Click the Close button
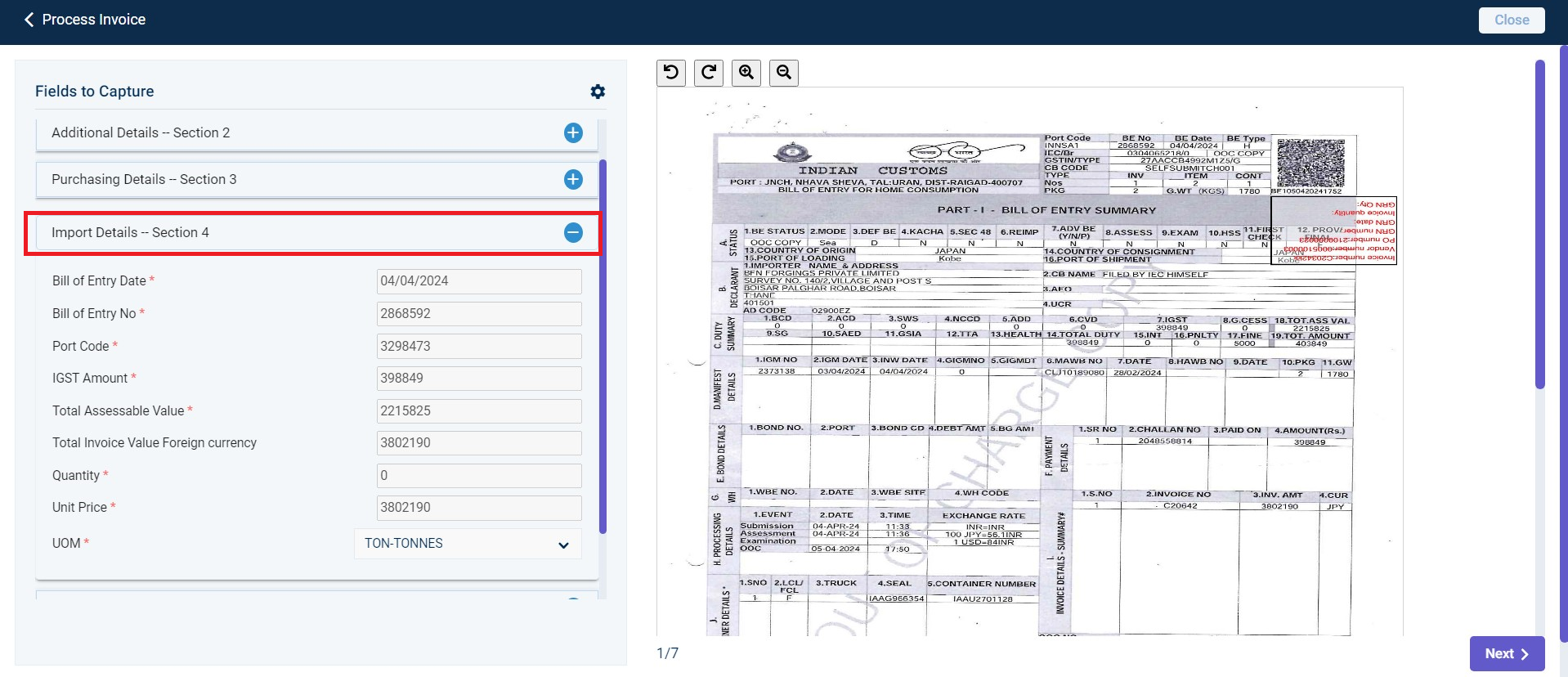Viewport: 1568px width, 677px height. 1512,20
